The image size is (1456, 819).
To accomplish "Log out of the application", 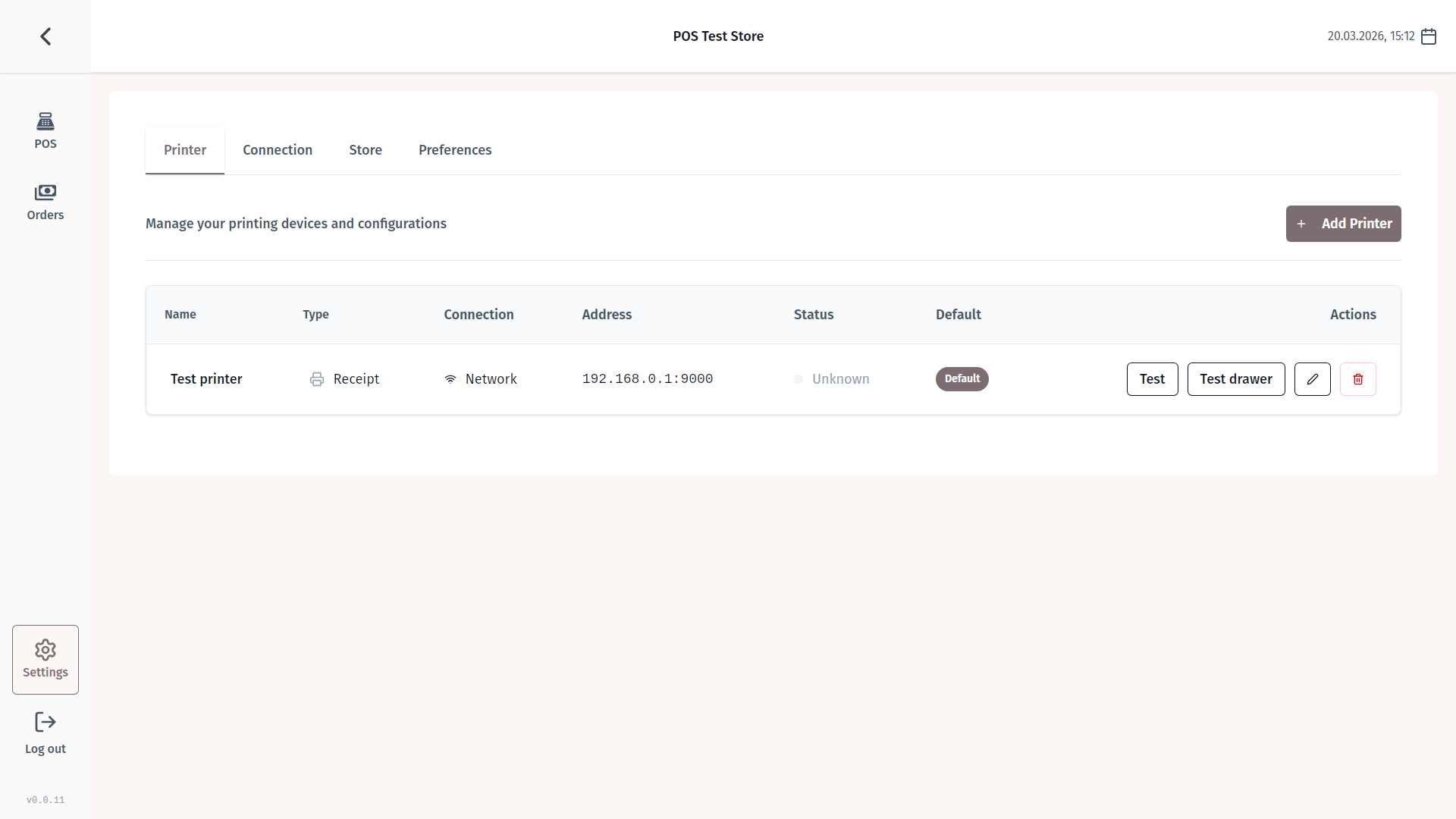I will coord(45,733).
